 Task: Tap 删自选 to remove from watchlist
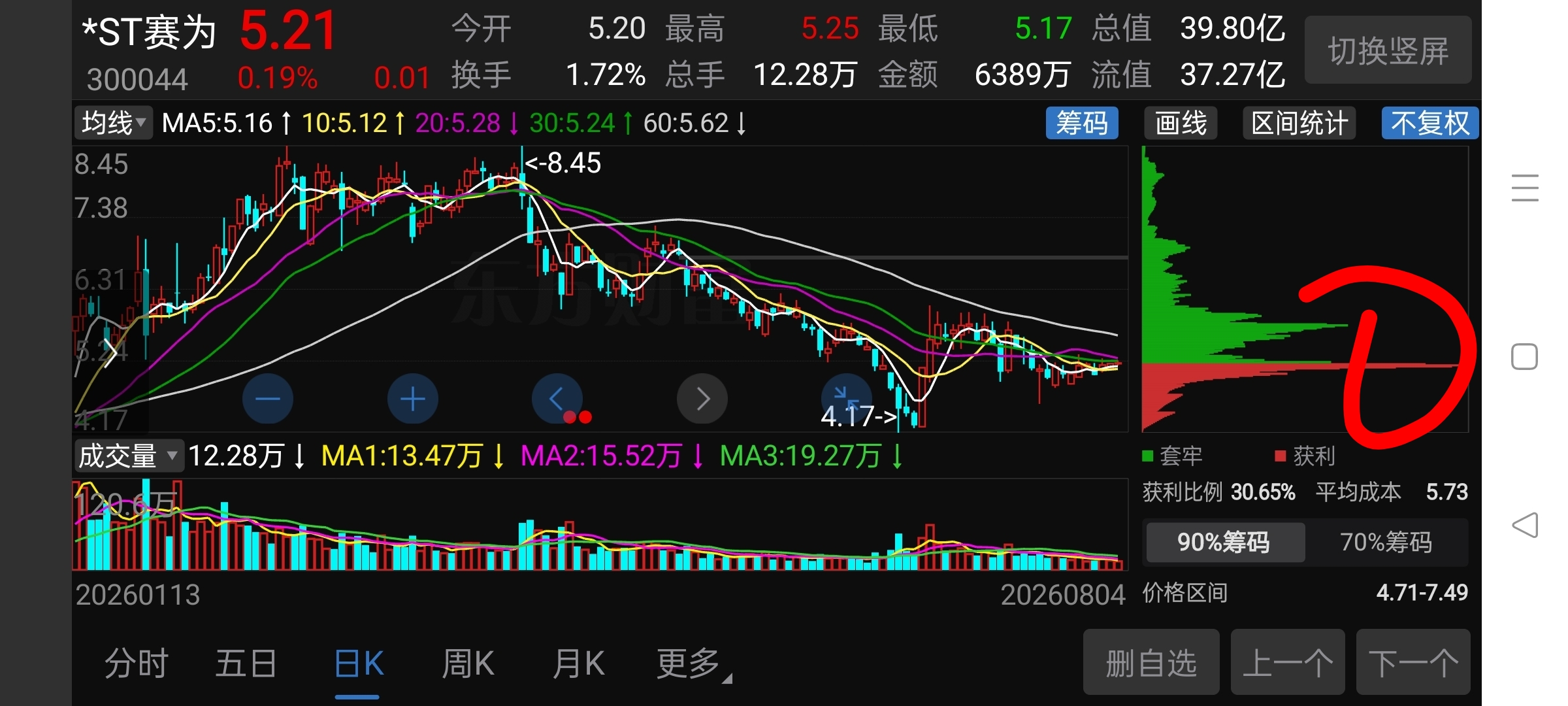(x=1151, y=662)
